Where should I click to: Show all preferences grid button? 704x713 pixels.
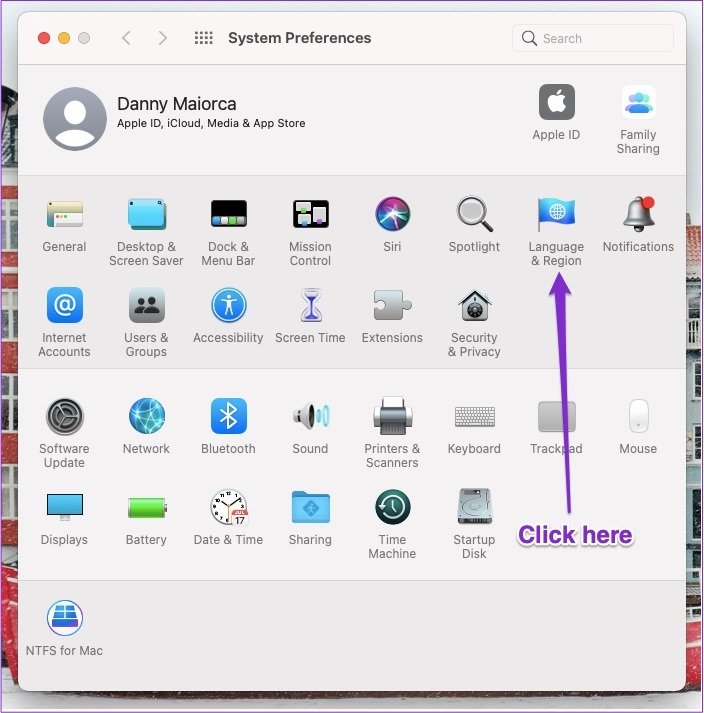(x=203, y=38)
